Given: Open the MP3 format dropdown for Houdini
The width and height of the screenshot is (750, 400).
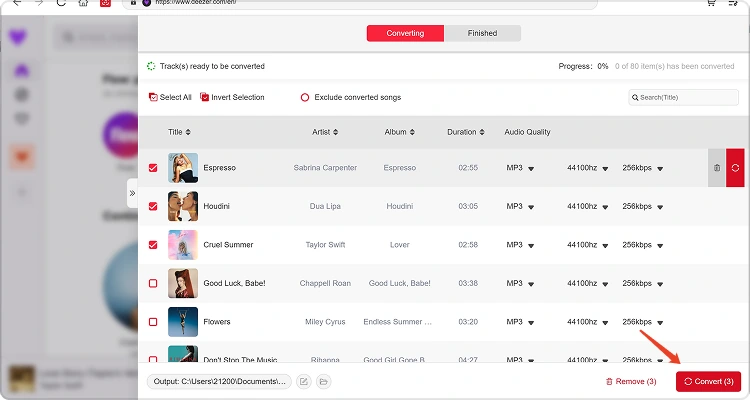Looking at the screenshot, I should 520,206.
